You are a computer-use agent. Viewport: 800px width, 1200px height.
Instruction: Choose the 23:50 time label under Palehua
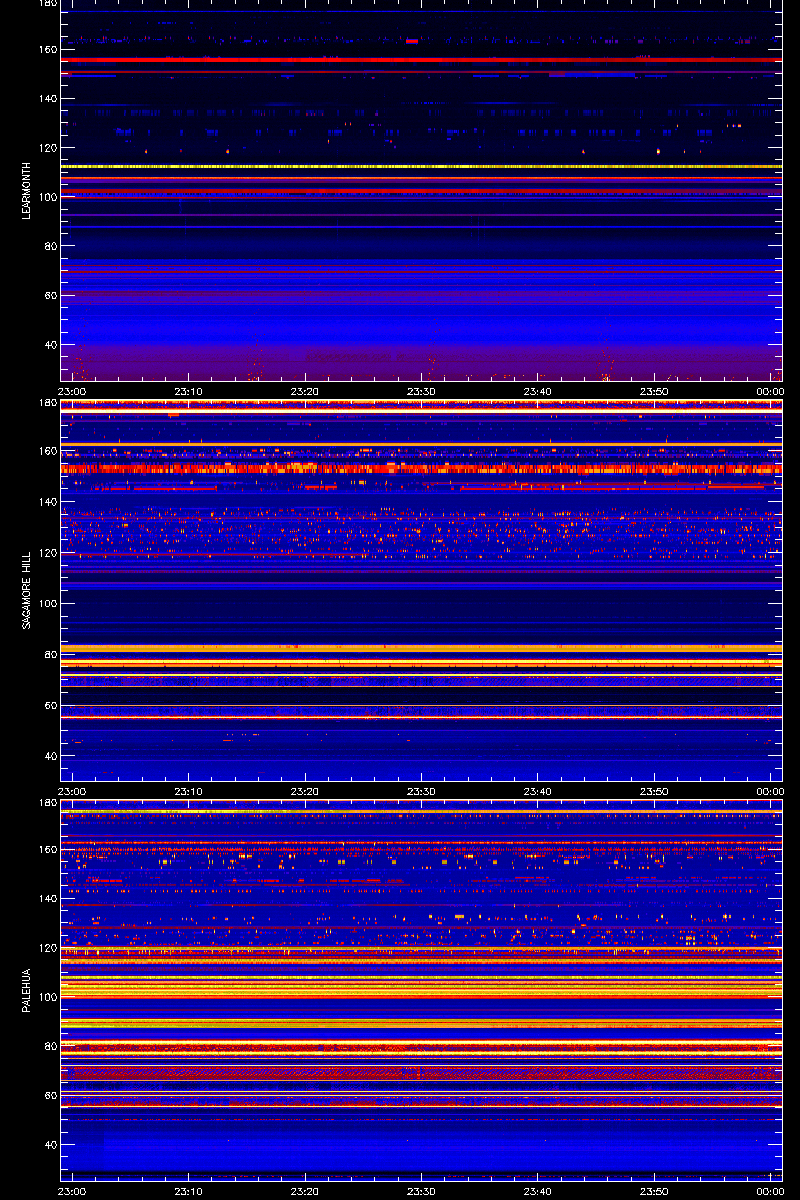654,1191
